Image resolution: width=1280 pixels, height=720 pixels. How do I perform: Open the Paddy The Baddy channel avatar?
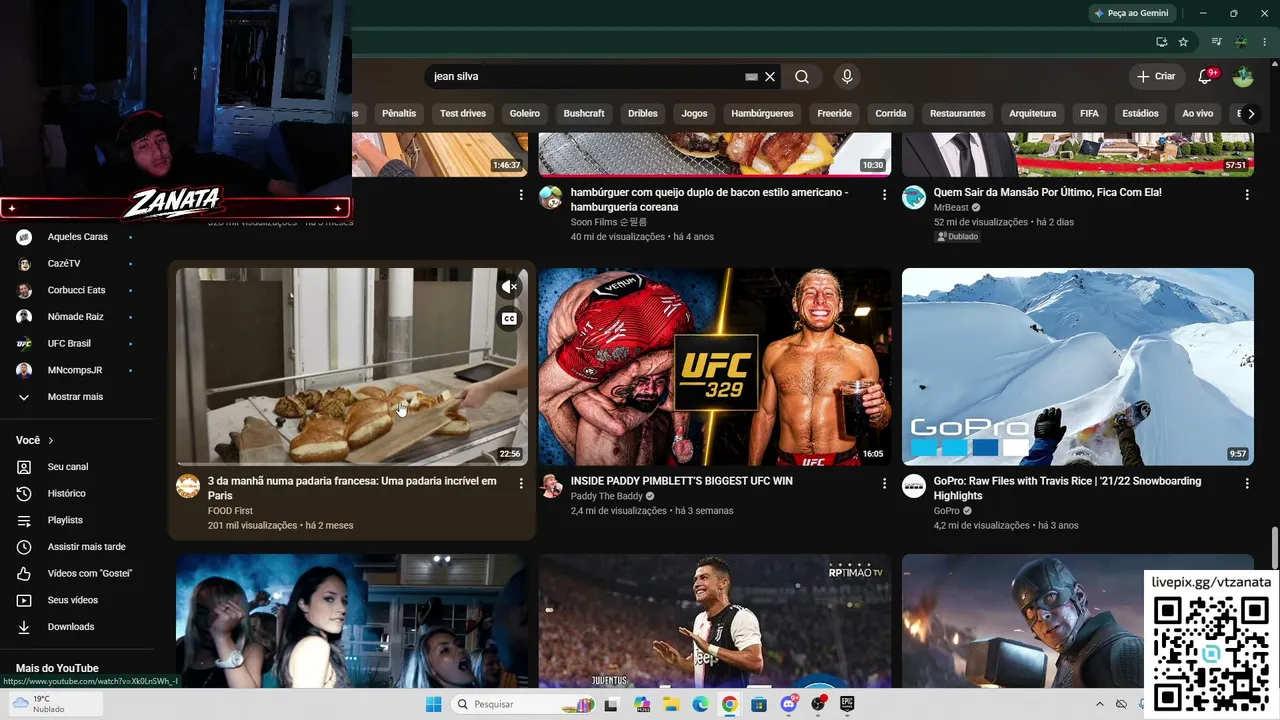(x=551, y=486)
